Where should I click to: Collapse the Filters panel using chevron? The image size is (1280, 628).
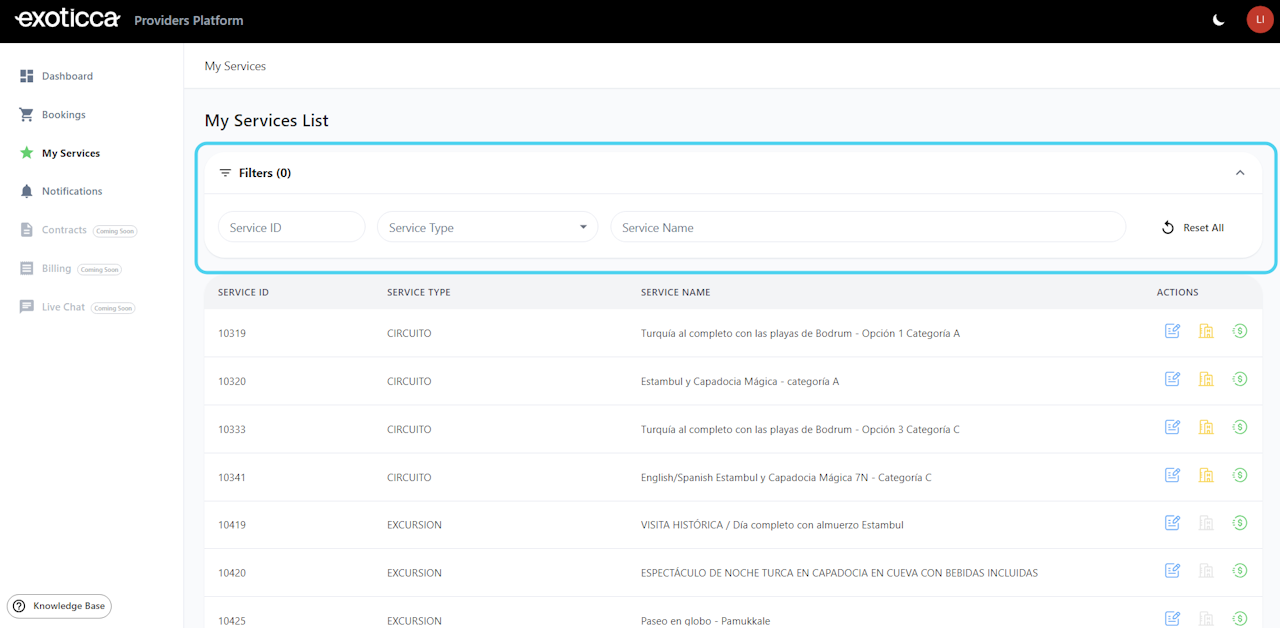coord(1240,173)
